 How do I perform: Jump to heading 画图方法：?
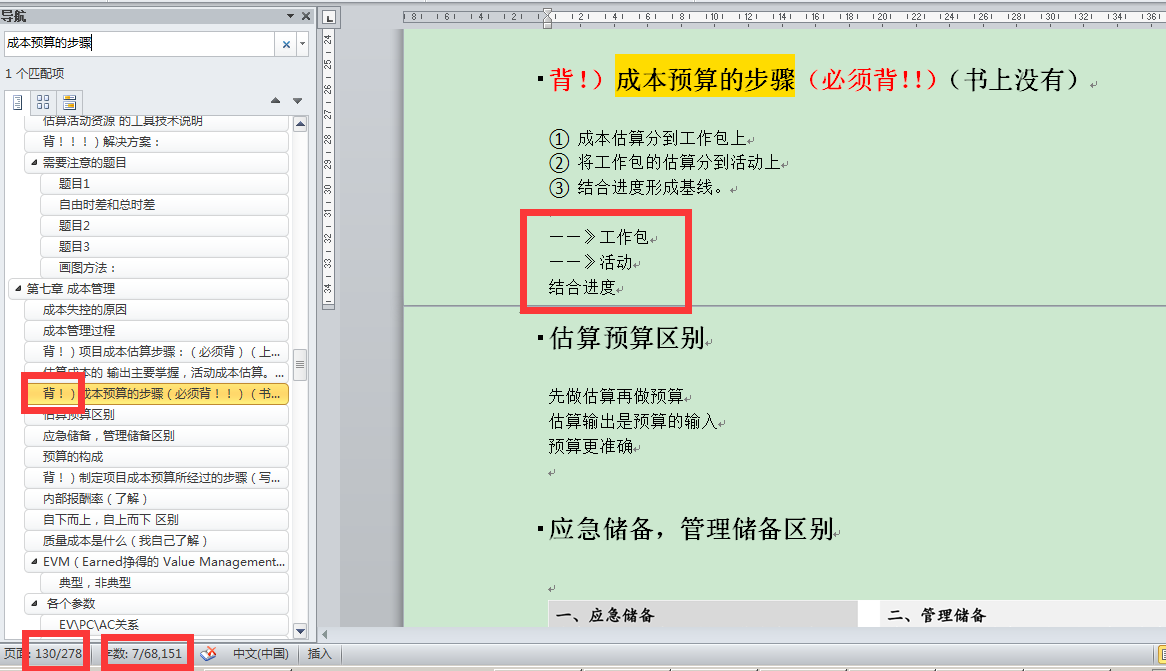pyautogui.click(x=164, y=268)
